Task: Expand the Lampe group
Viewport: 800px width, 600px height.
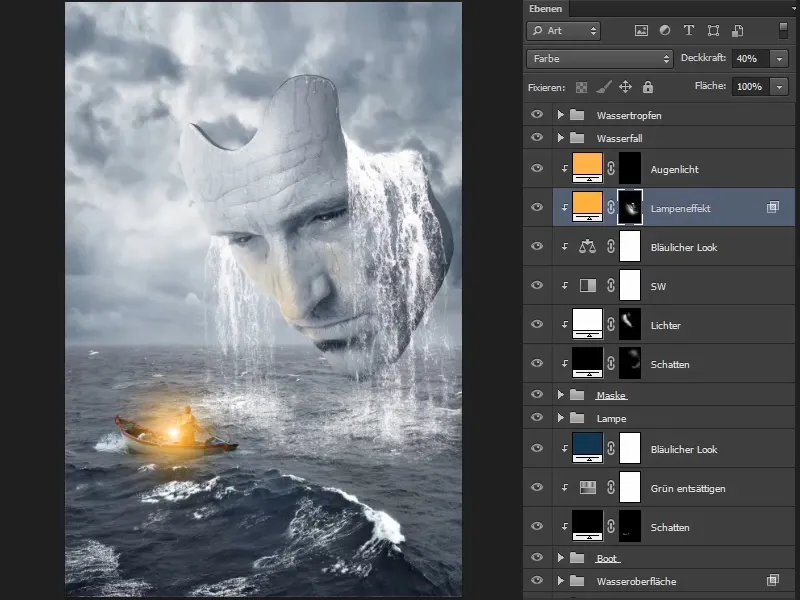Action: pos(560,418)
